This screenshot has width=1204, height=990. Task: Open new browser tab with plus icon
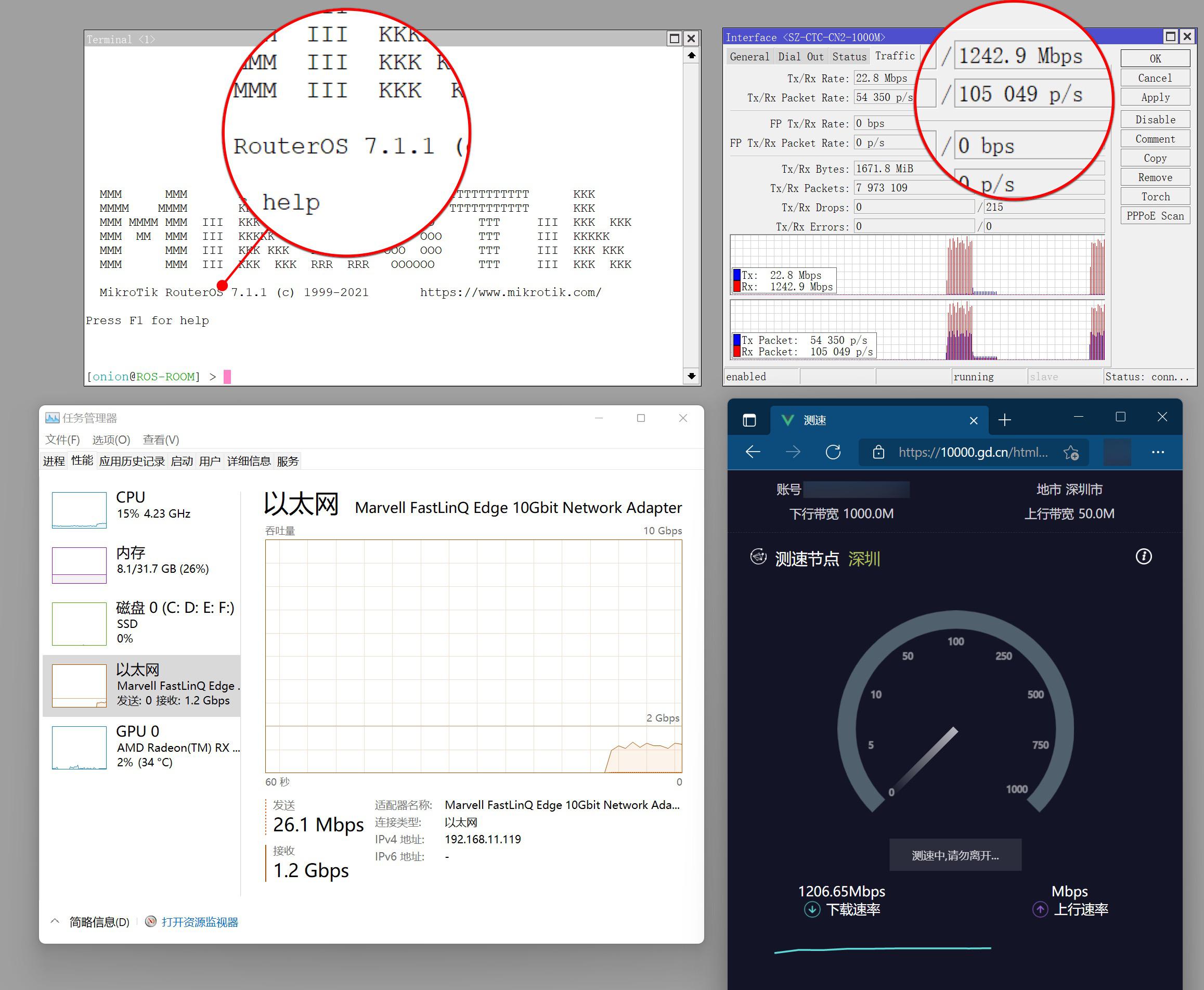[1004, 420]
